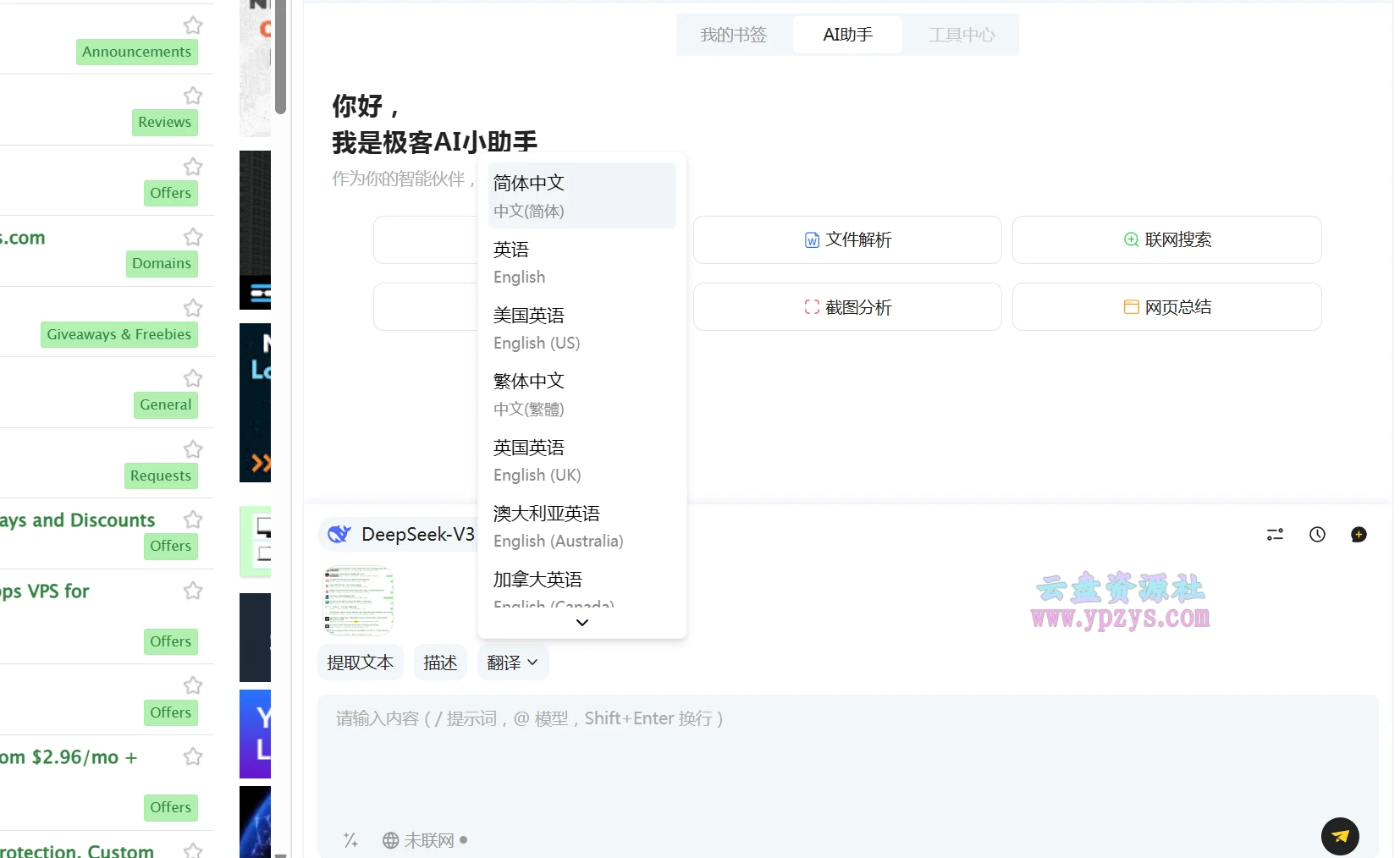This screenshot has height=858, width=1400.
Task: Open the chat history clock icon
Action: pos(1316,535)
